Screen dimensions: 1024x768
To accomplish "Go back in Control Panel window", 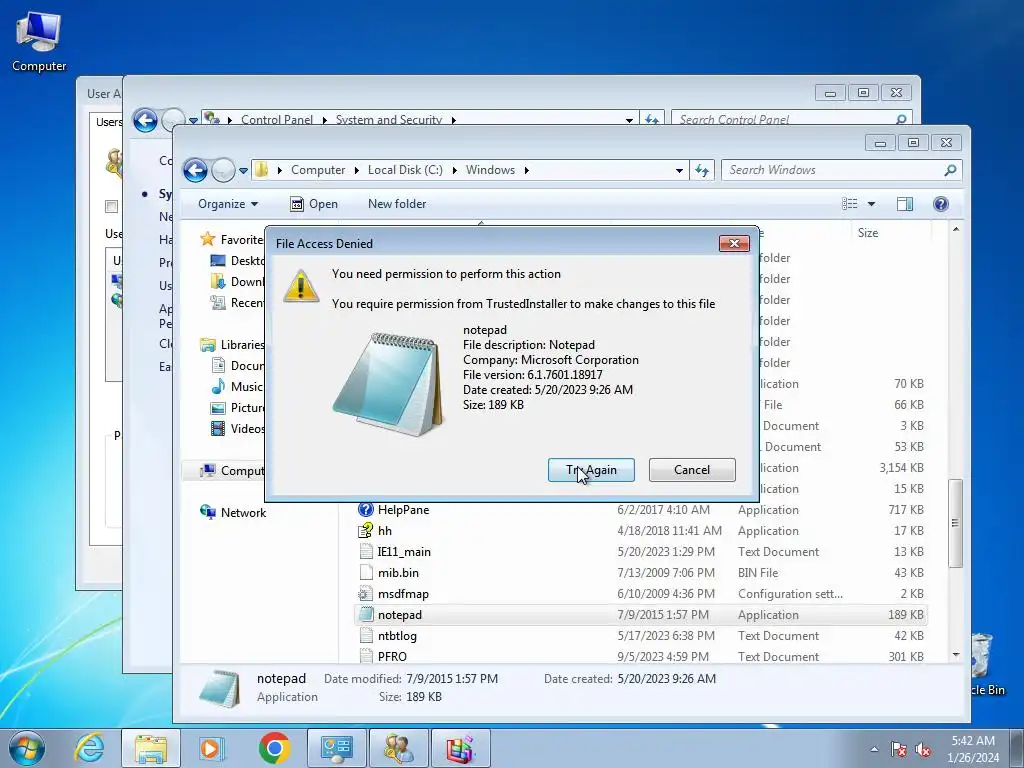I will (145, 120).
